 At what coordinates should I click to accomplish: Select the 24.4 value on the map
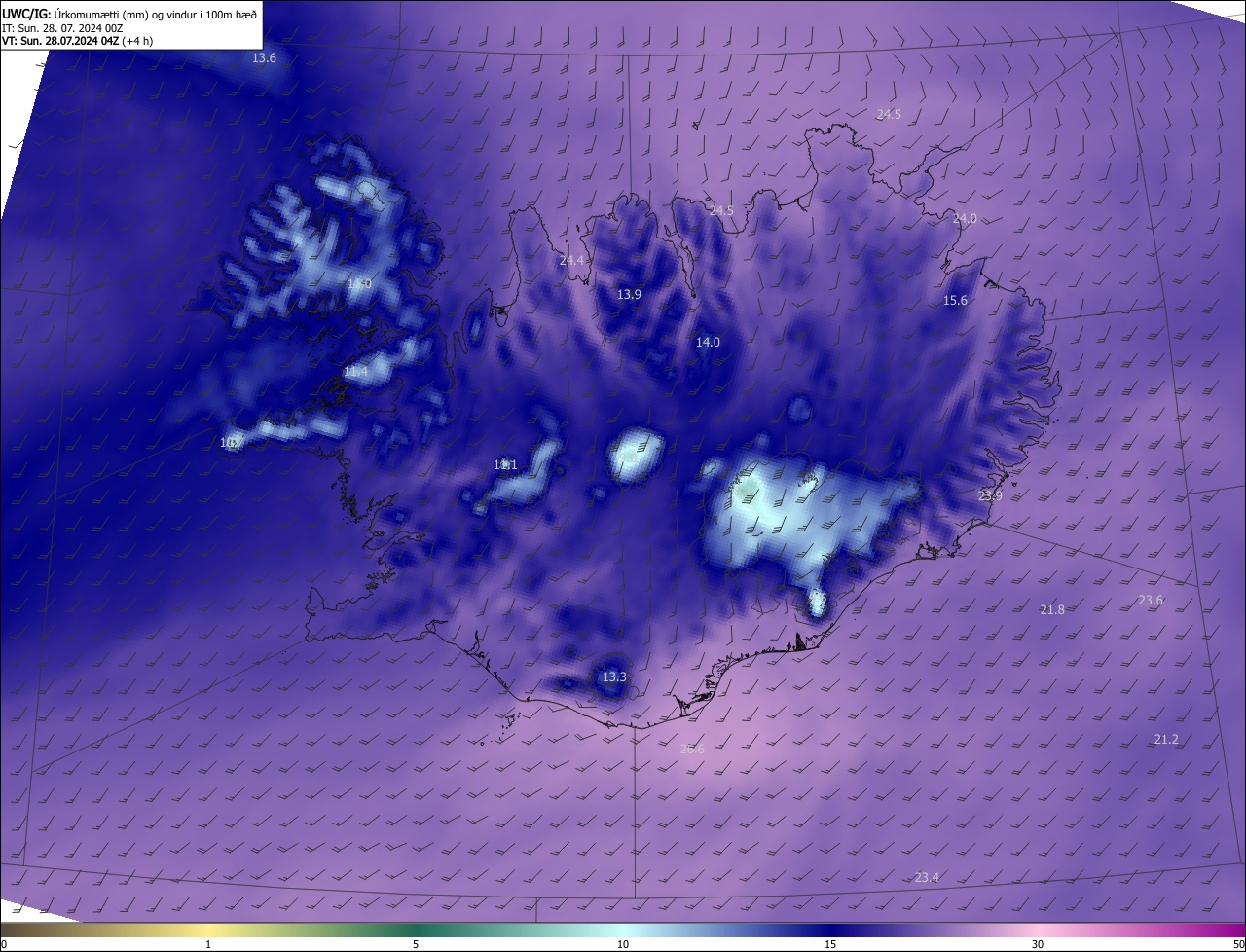click(x=571, y=261)
